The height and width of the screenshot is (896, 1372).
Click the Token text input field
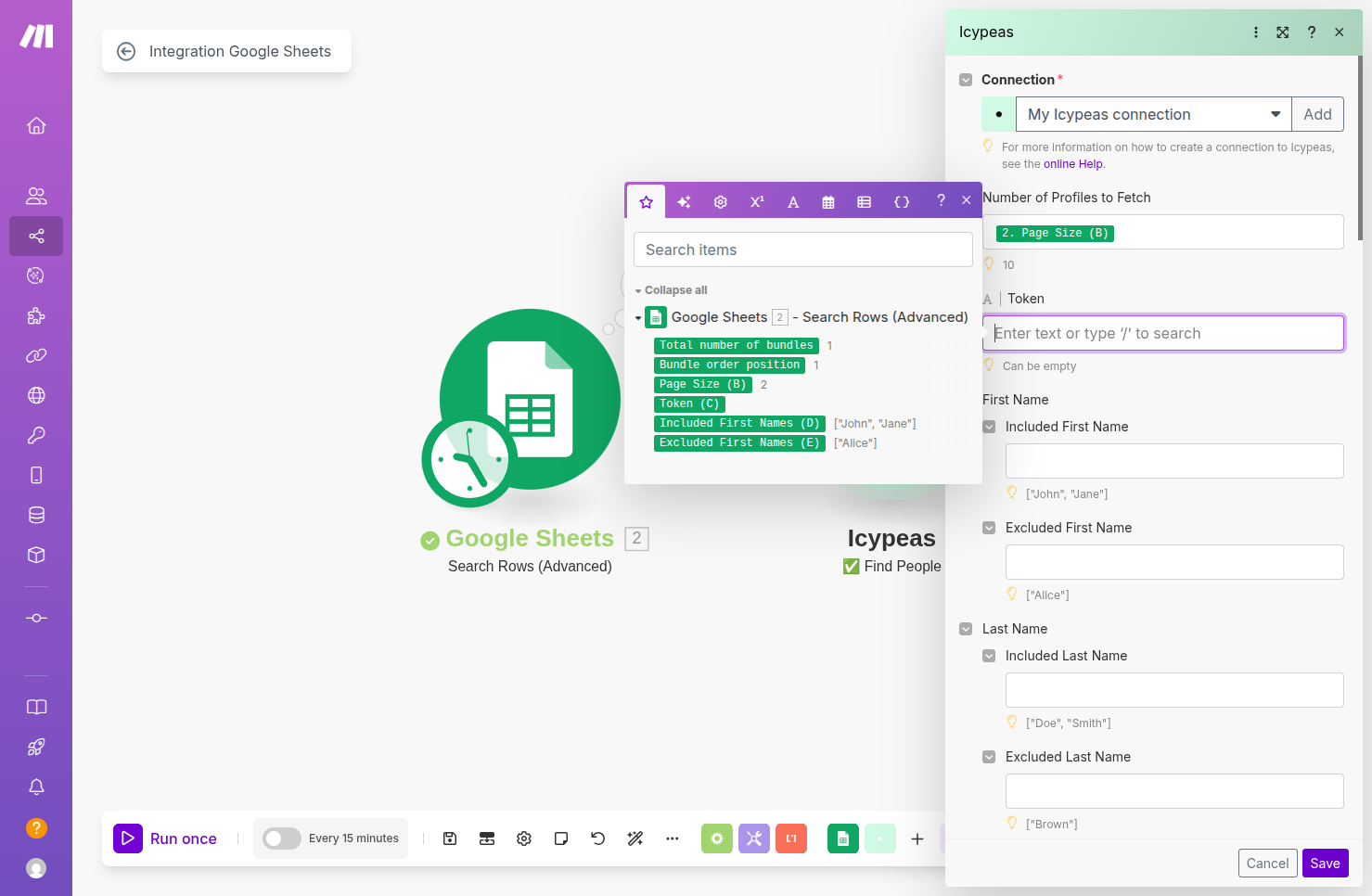1163,333
